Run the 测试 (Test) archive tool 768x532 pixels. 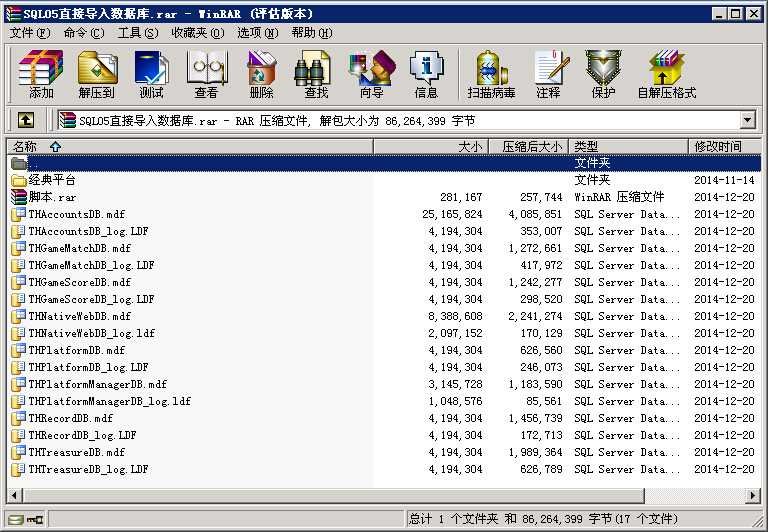tap(151, 74)
